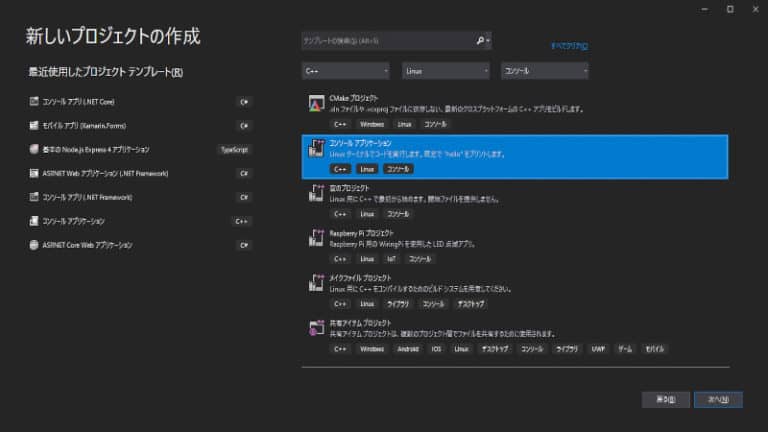Image resolution: width=768 pixels, height=432 pixels.
Task: Click ゲーム tag under 共有アイテム プロジェクト
Action: coord(625,349)
